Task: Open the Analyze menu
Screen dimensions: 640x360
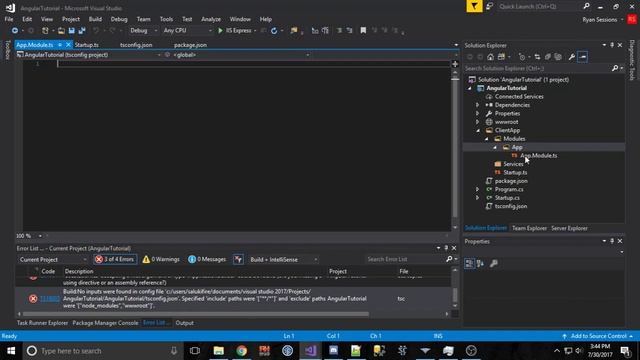Action: [211, 19]
